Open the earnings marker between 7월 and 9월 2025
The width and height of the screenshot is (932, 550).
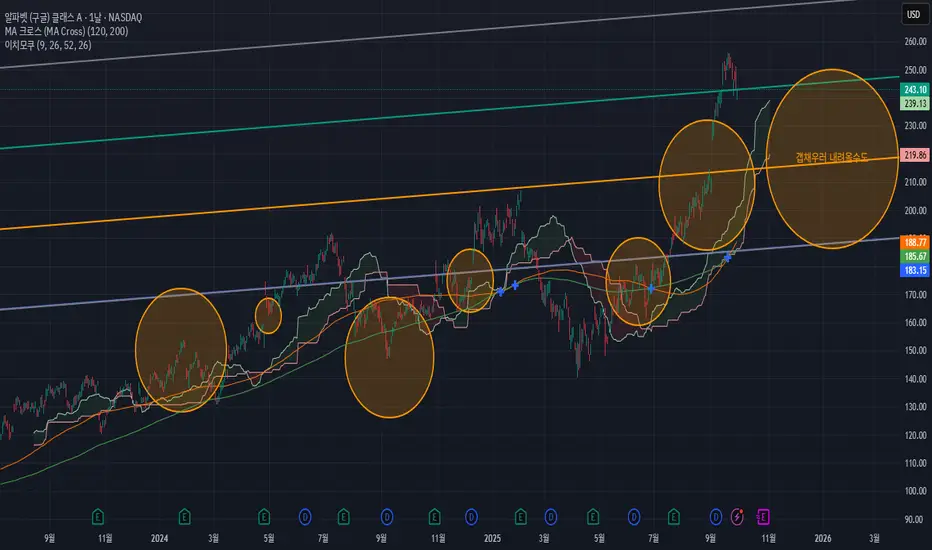(673, 517)
